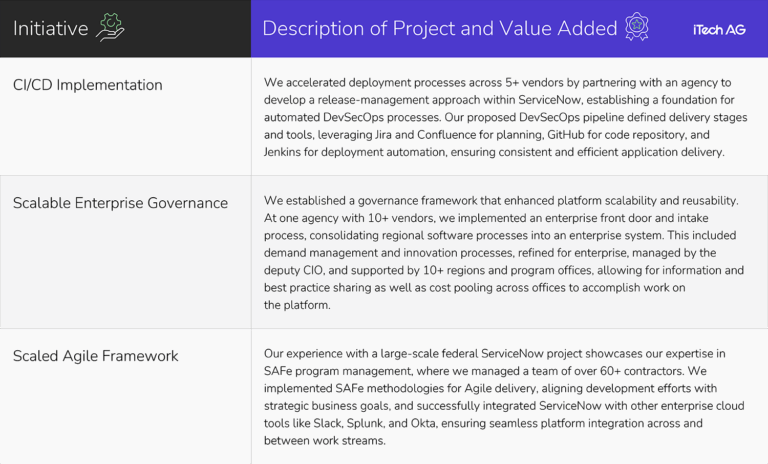Click the iTech AG logo
This screenshot has height=464, width=768.
[718, 30]
